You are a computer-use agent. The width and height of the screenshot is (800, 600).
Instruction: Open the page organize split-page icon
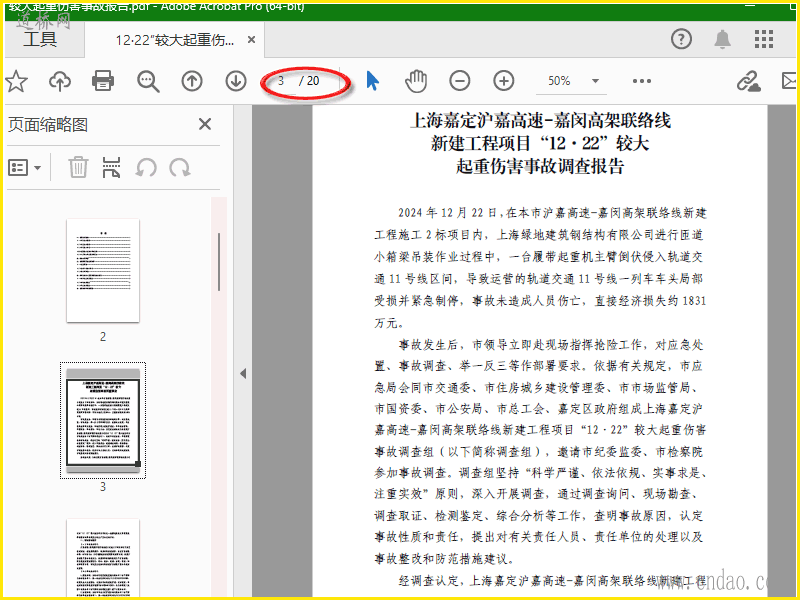(111, 167)
